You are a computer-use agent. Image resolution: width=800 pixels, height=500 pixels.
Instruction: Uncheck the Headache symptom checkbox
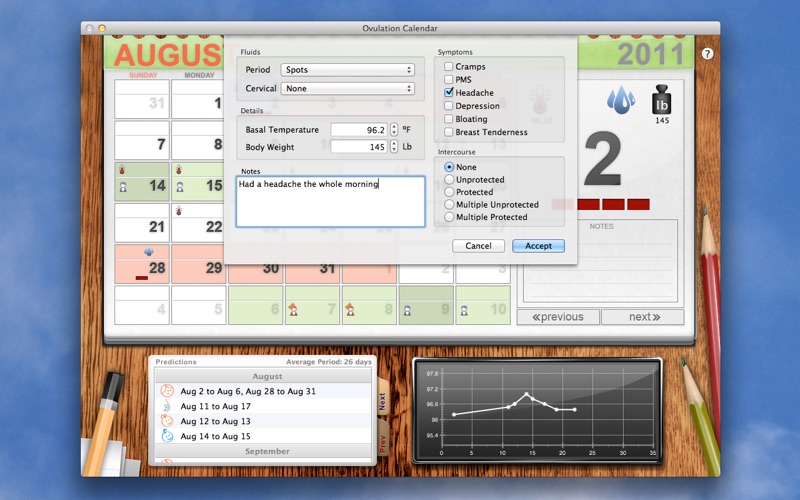coord(449,93)
